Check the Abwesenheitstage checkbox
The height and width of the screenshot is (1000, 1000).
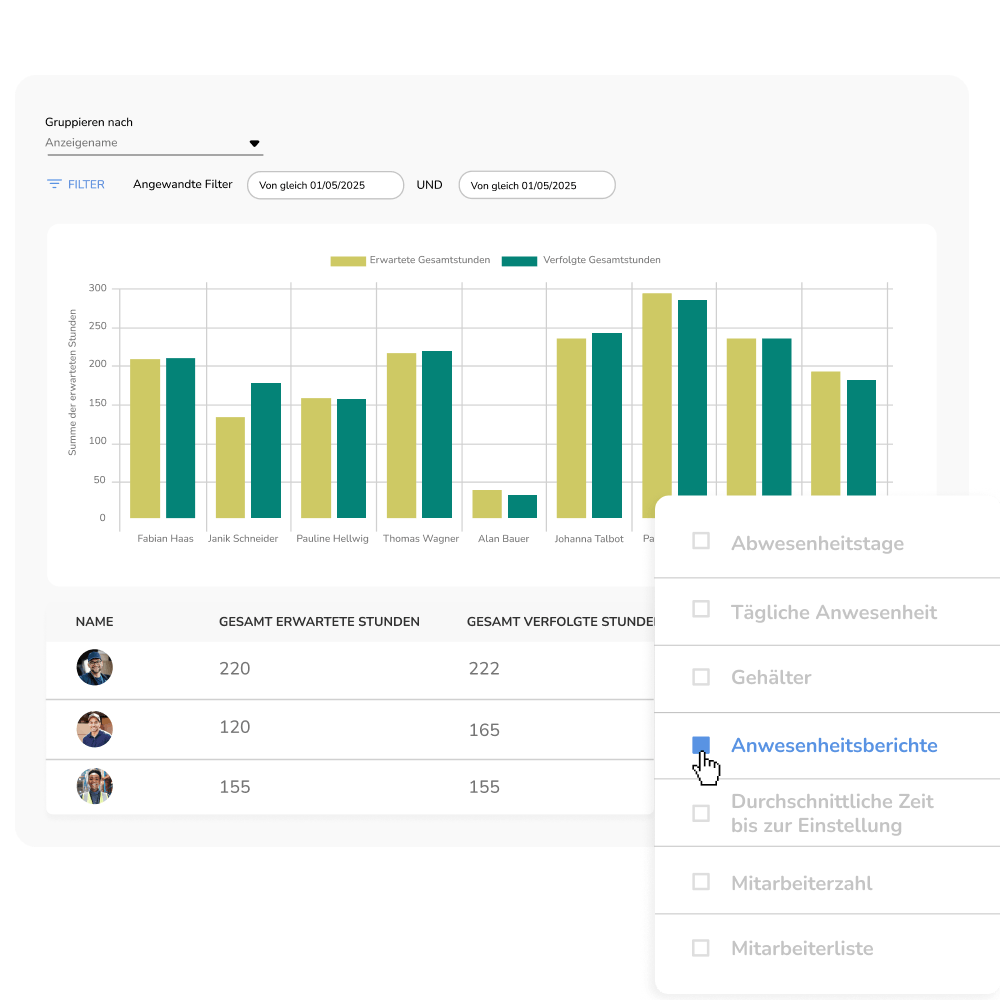click(701, 541)
